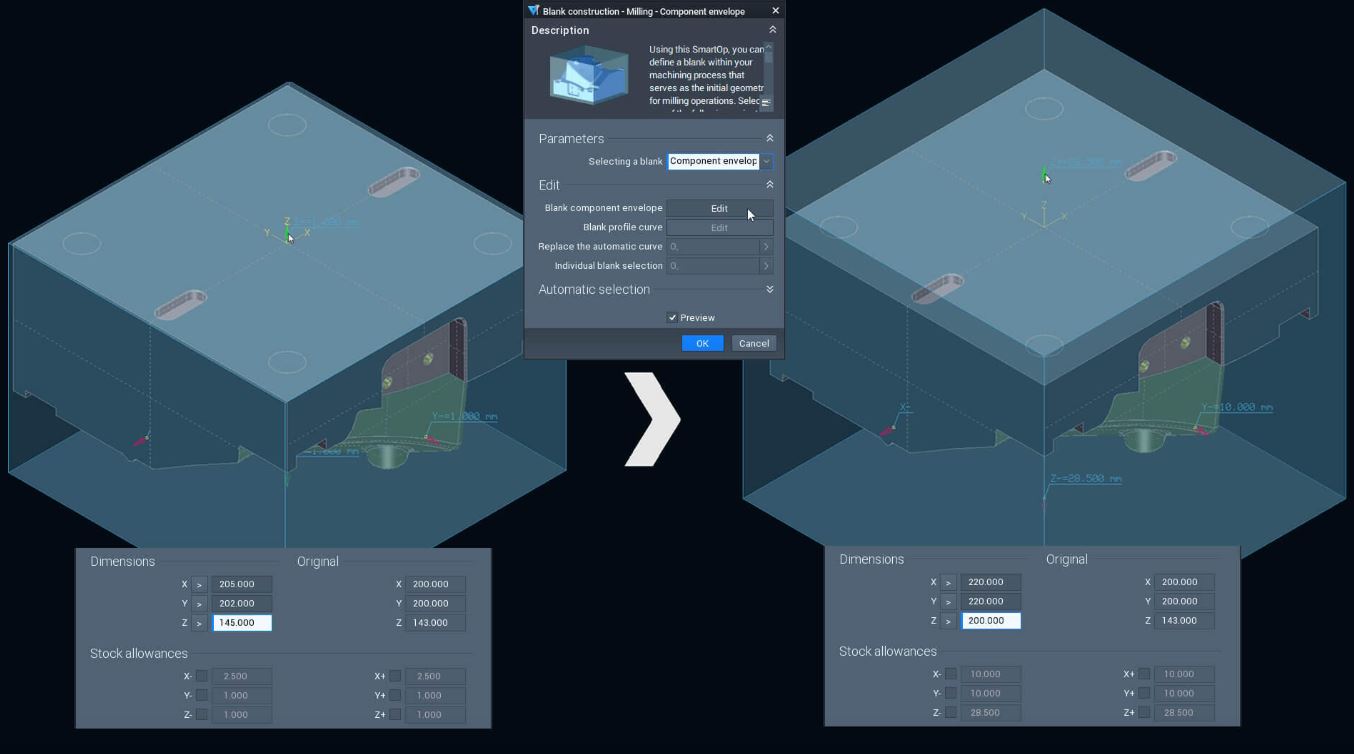
Task: Click the app logo in dialog title bar
Action: pyautogui.click(x=533, y=11)
